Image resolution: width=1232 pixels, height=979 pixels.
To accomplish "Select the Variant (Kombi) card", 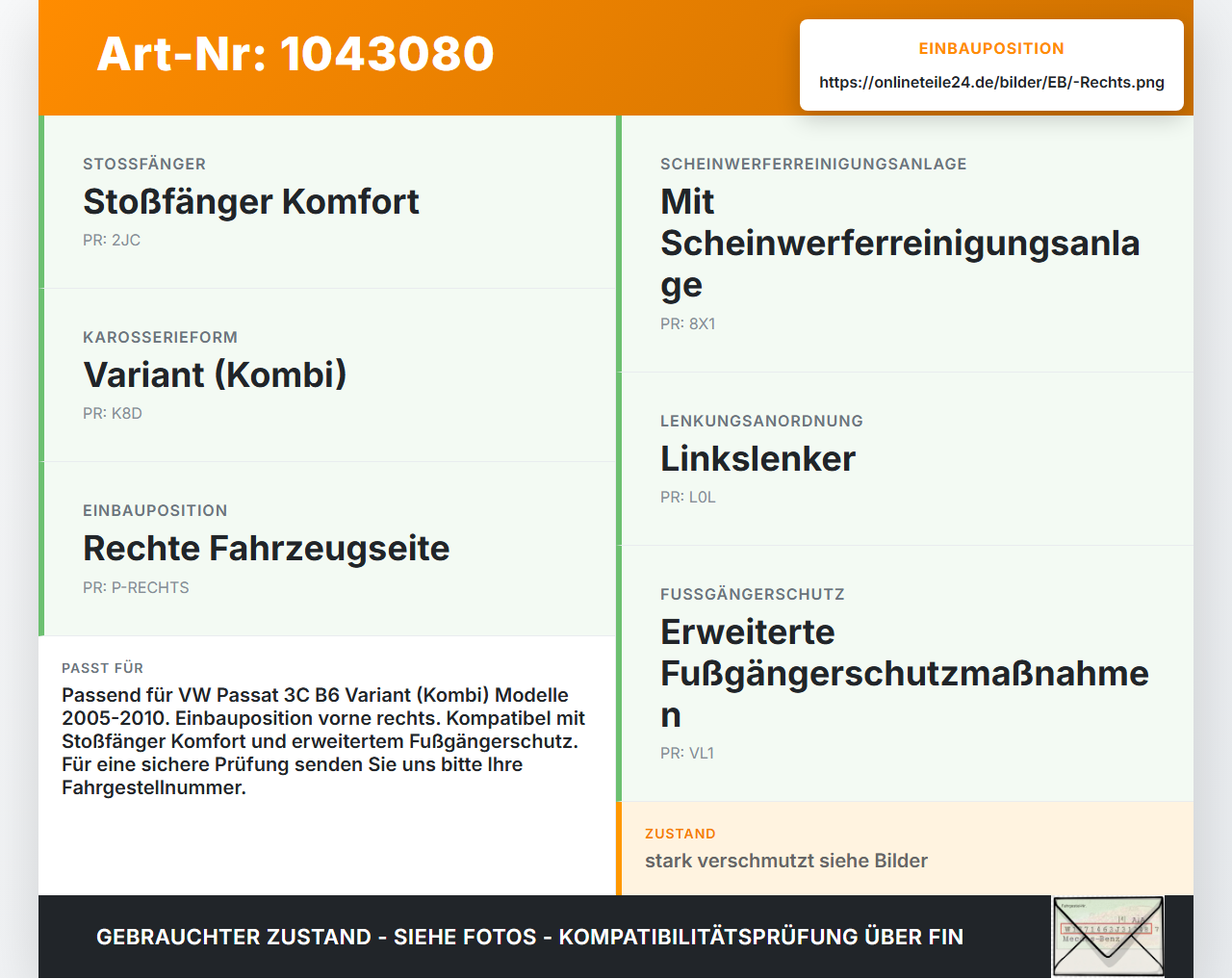I will [327, 375].
